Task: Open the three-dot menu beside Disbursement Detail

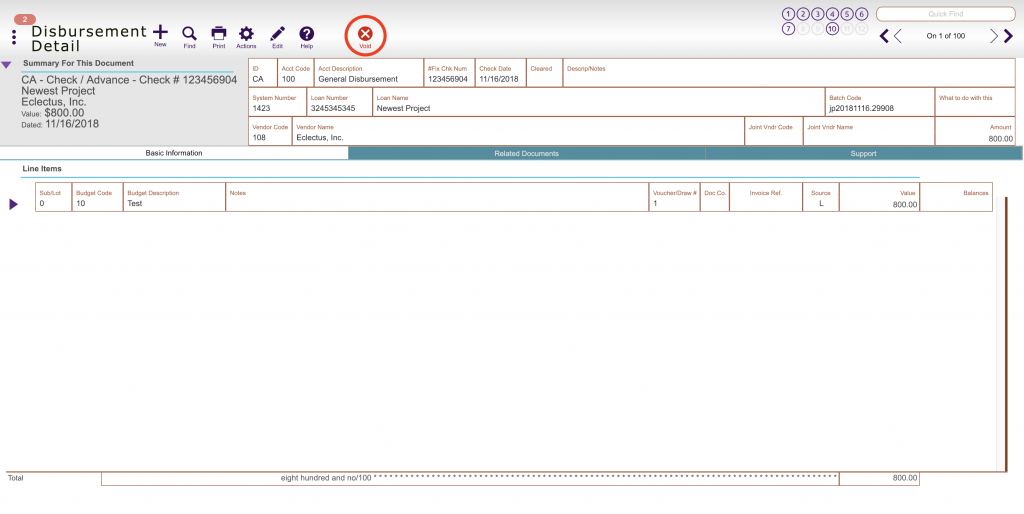Action: (14, 37)
